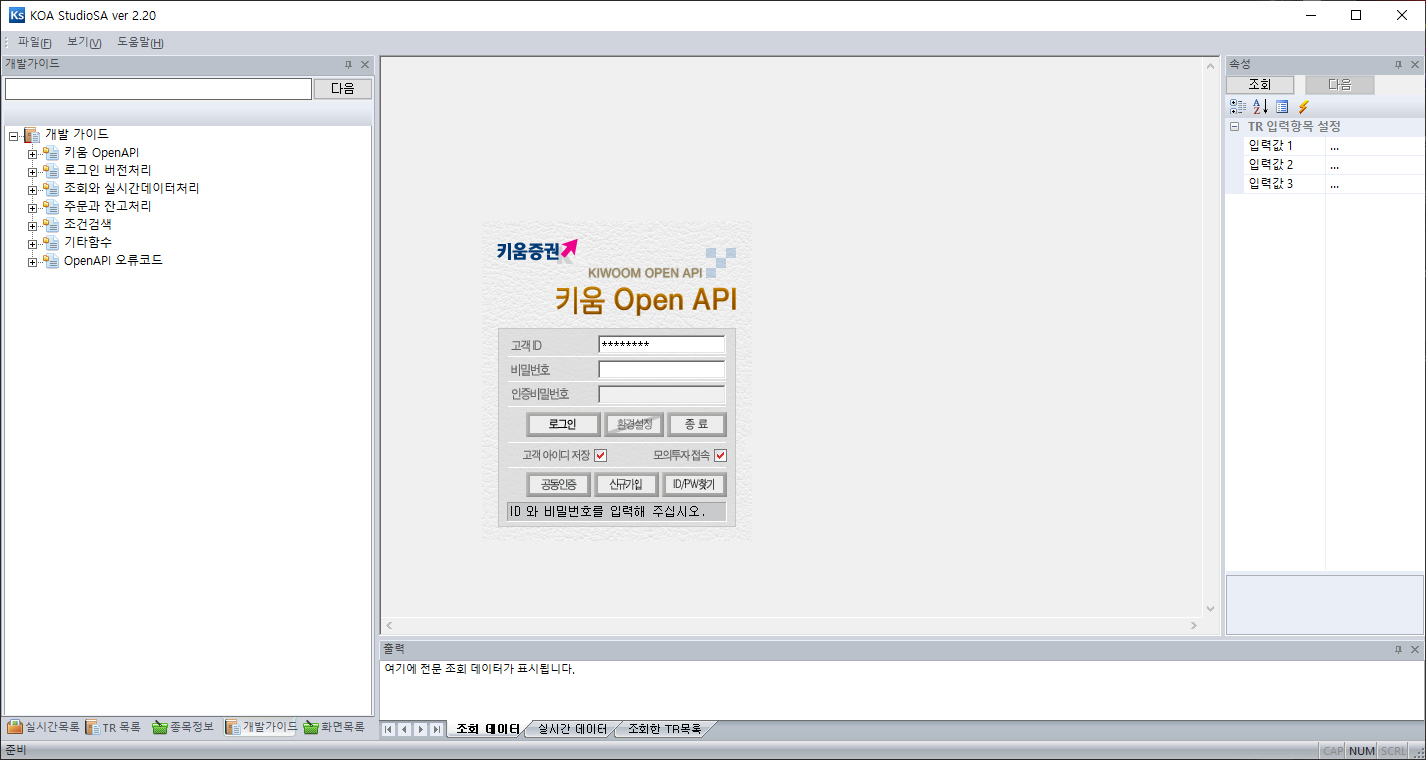
Task: Close the 개발가이드 panel
Action: (x=365, y=64)
